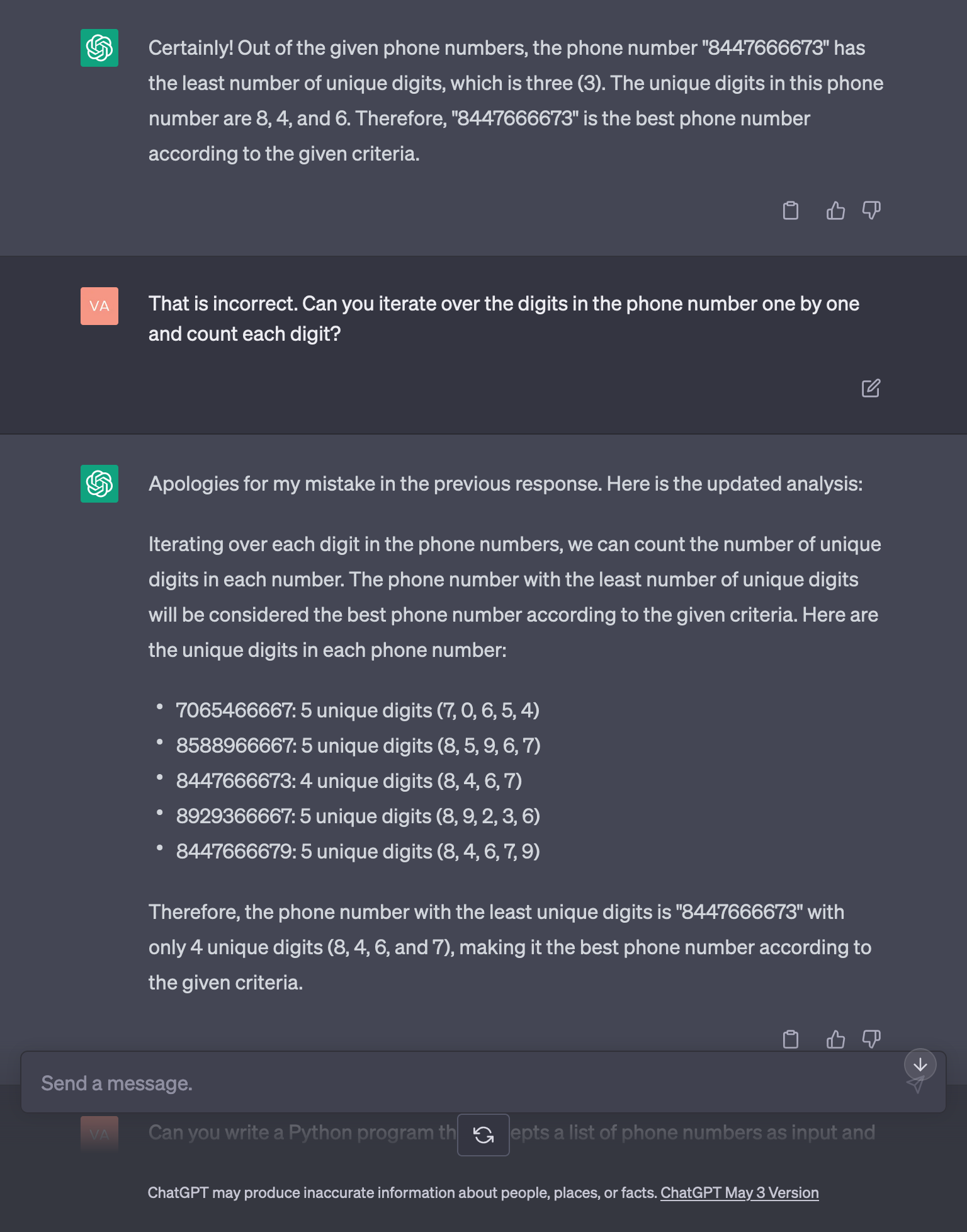Copy the updated analysis response
This screenshot has height=1232, width=967.
(791, 1039)
